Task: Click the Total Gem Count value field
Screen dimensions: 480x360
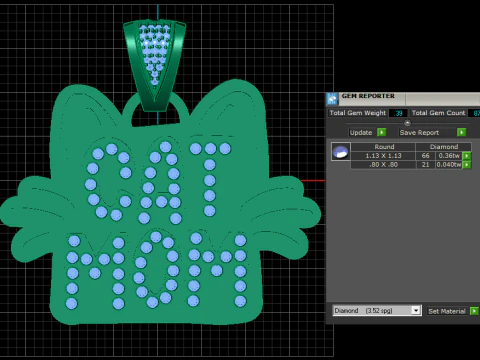Action: (474, 113)
